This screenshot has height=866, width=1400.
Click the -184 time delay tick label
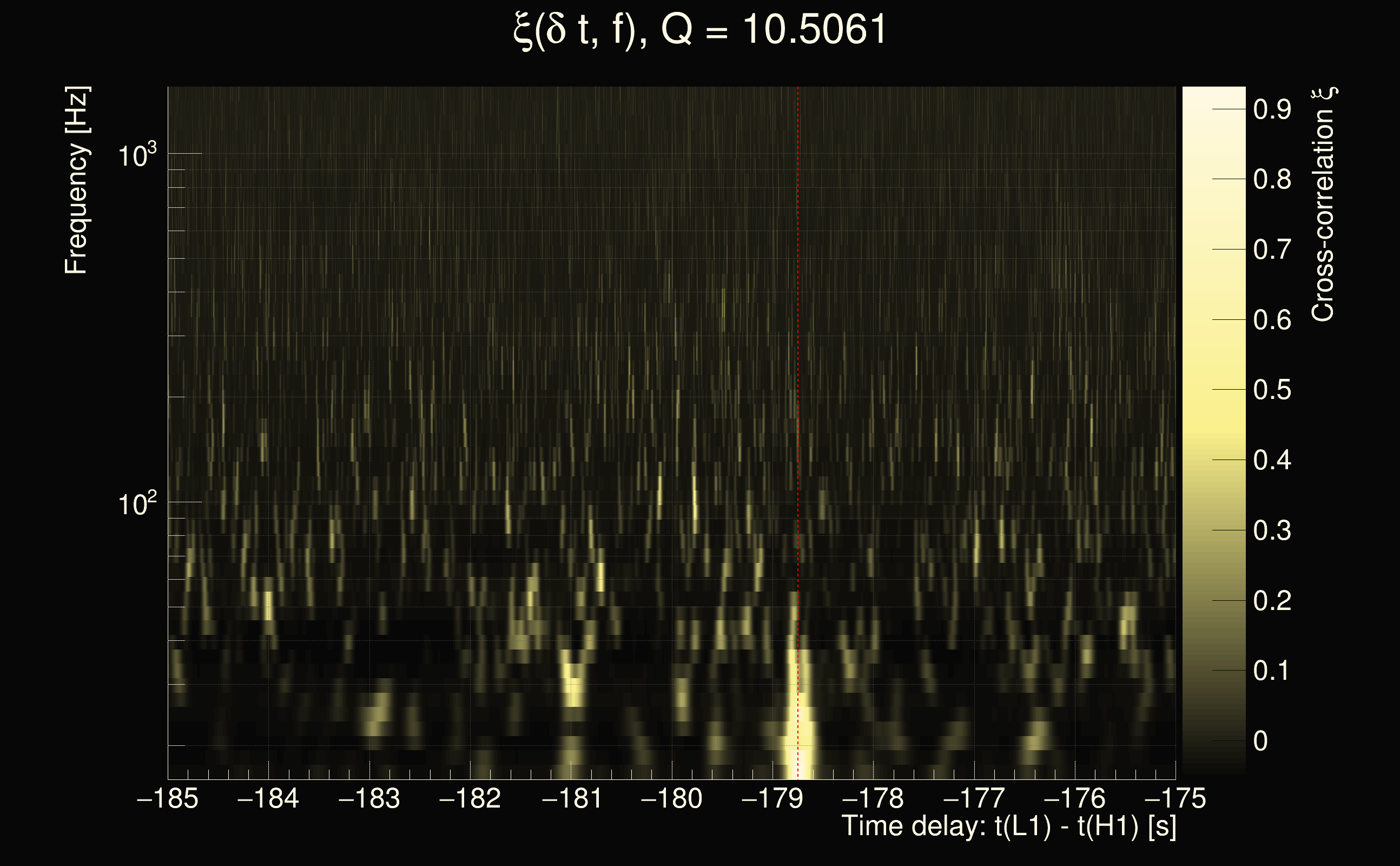point(268,798)
